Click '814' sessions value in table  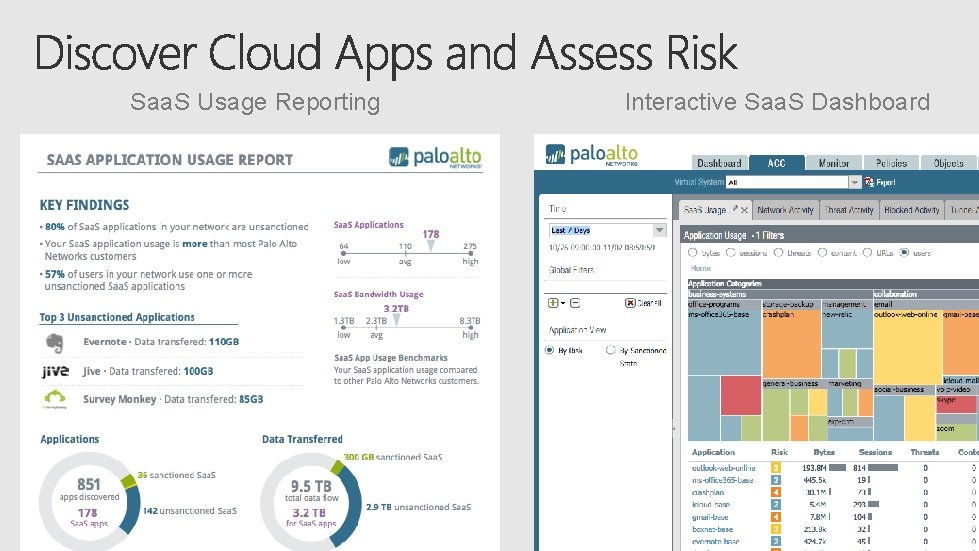coord(859,468)
